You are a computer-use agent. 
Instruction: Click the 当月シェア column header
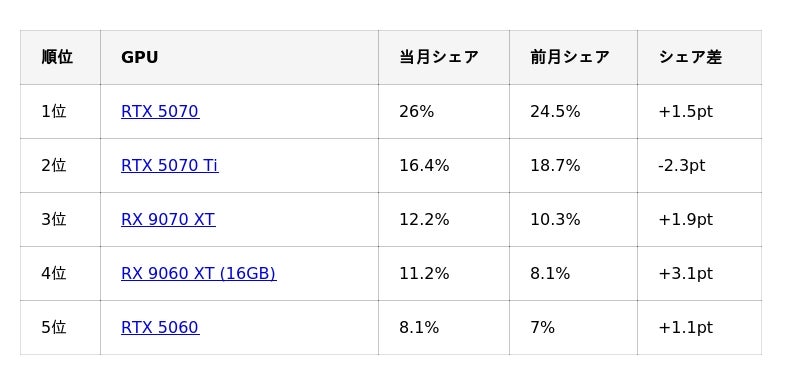coord(444,57)
